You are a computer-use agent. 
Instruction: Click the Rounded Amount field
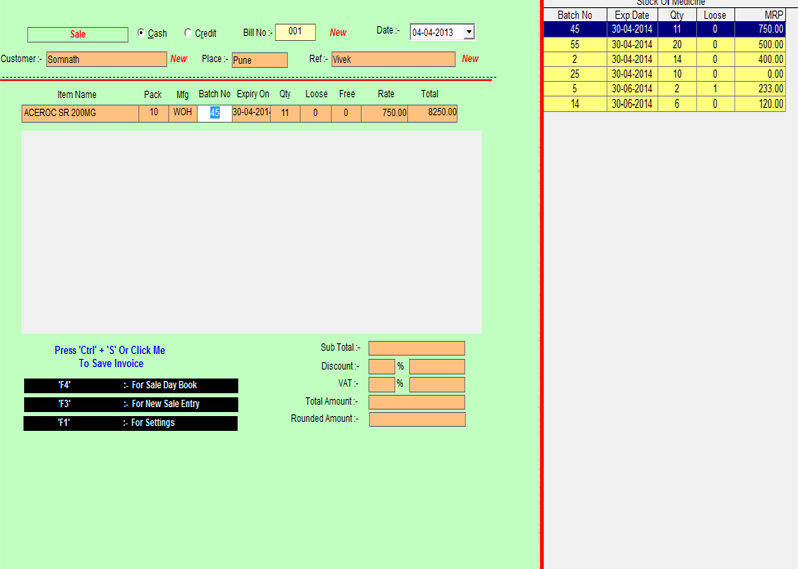(417, 419)
